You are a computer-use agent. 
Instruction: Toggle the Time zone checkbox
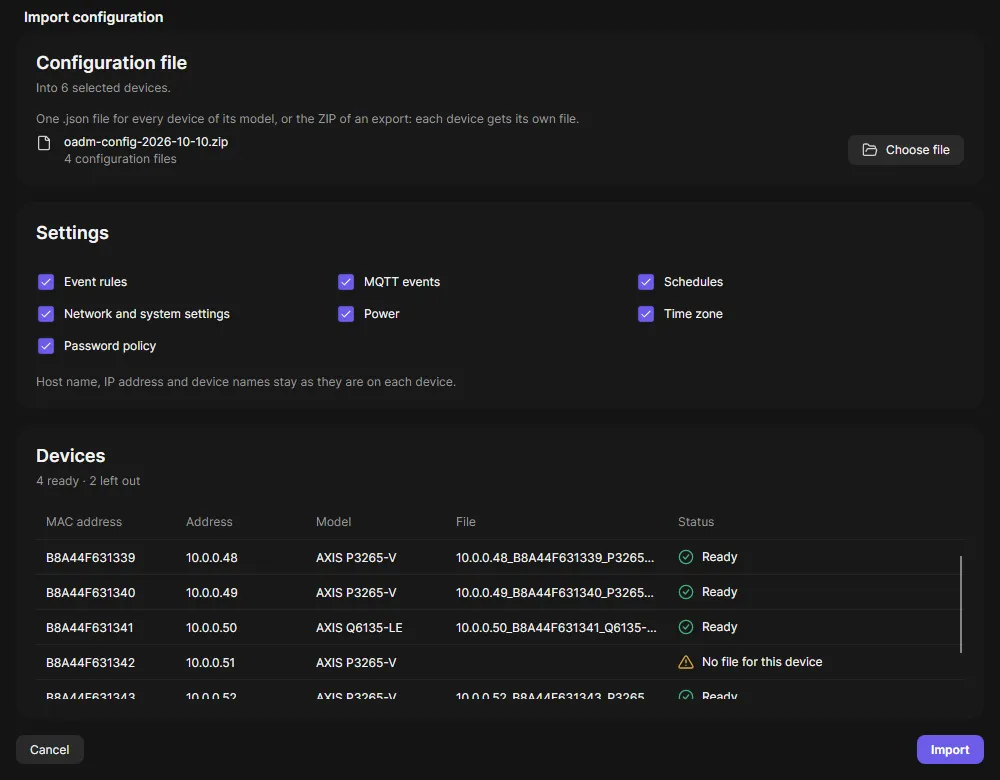[x=646, y=314]
